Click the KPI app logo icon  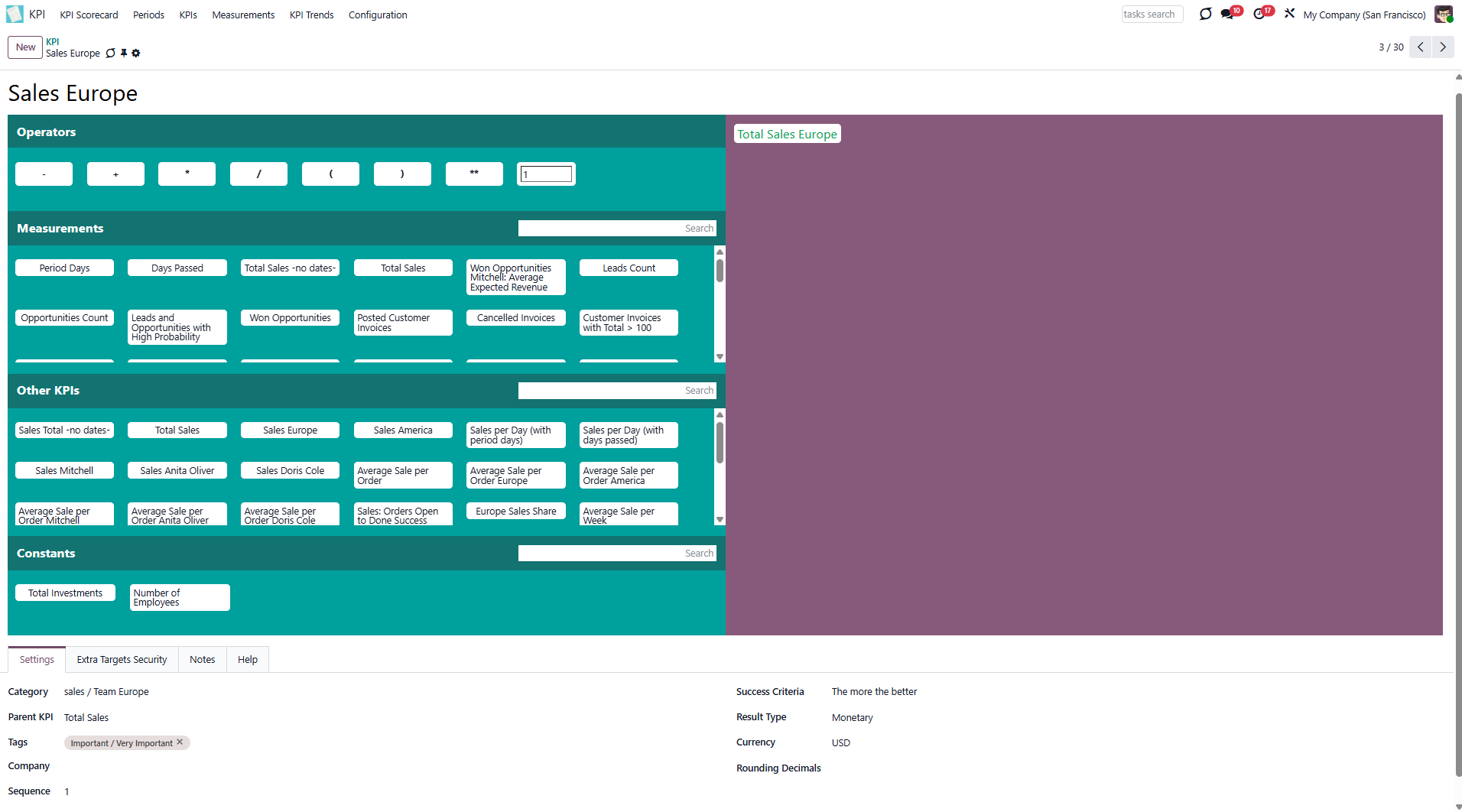click(15, 15)
